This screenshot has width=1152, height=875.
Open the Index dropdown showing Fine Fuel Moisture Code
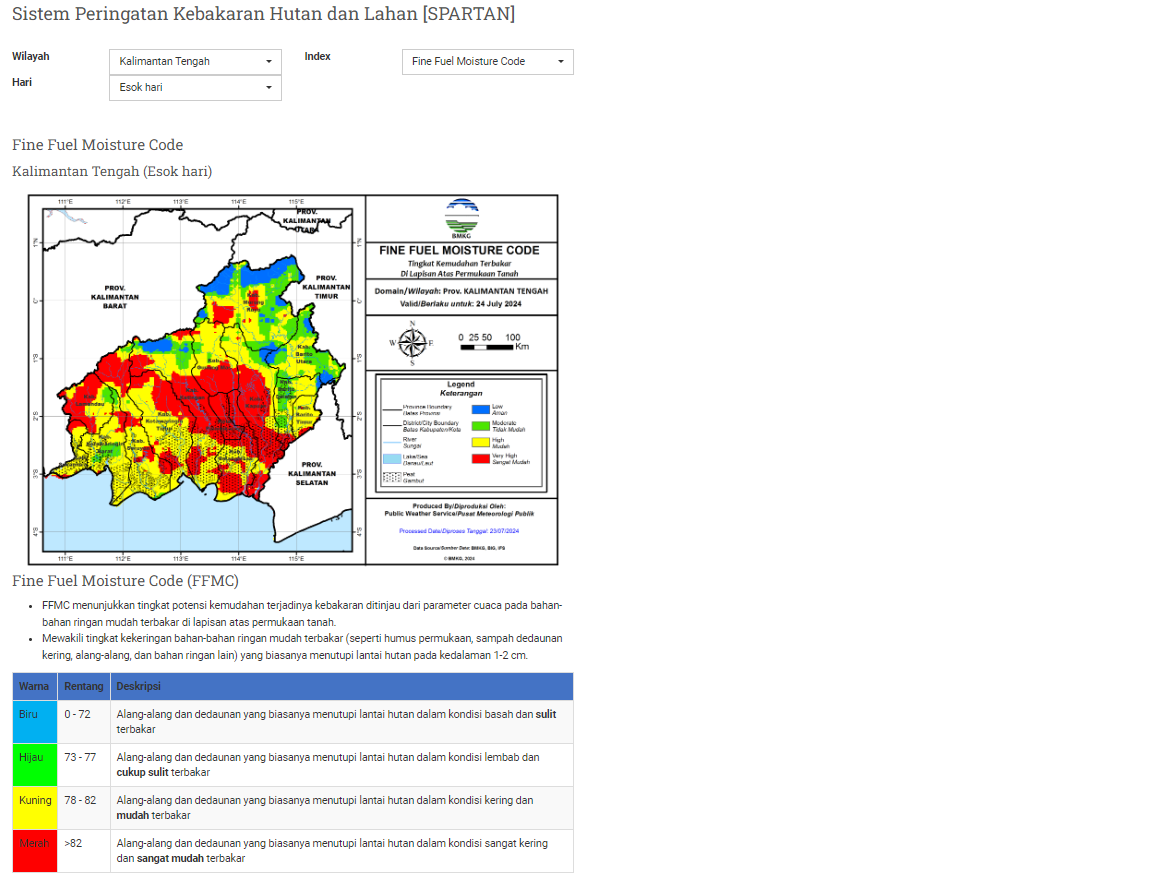[488, 62]
